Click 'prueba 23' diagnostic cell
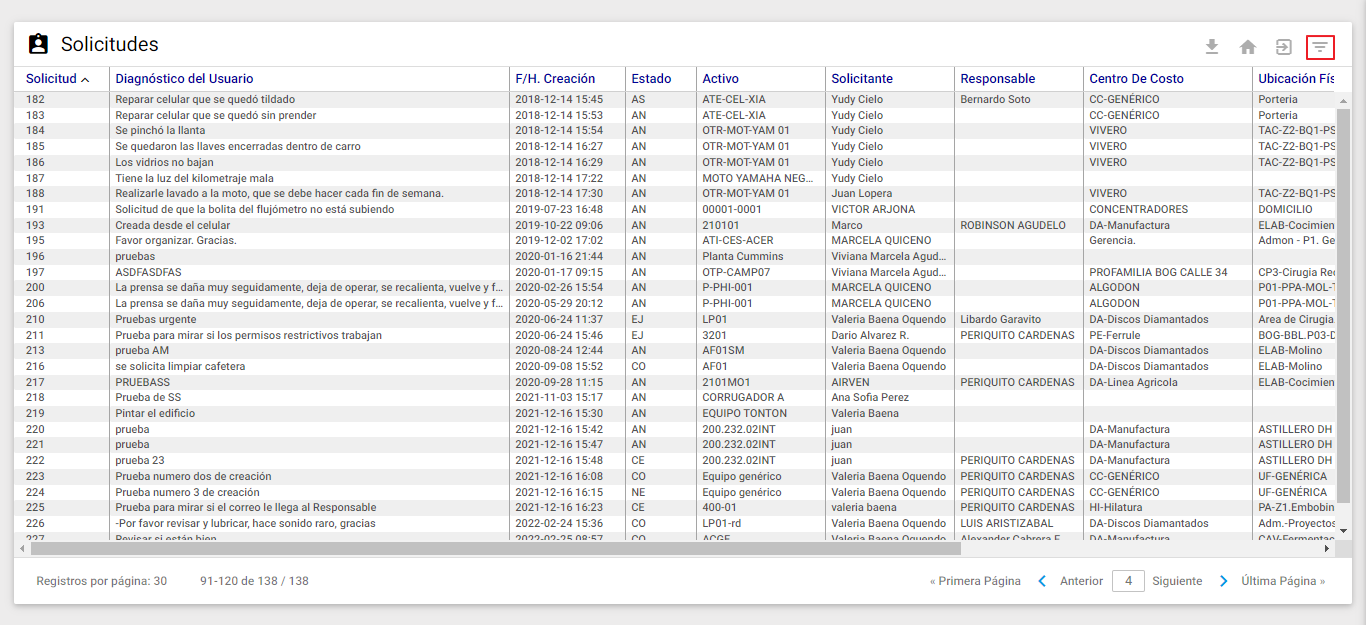The height and width of the screenshot is (625, 1366). coord(140,460)
